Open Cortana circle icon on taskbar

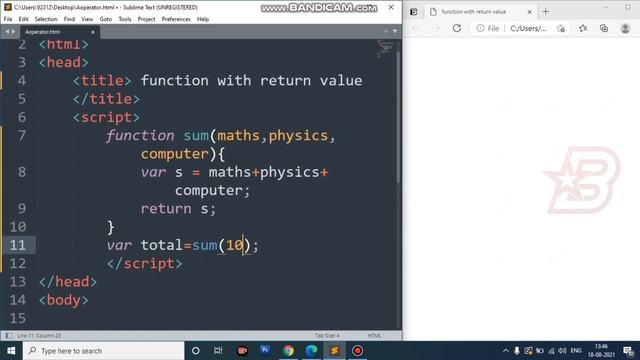click(196, 351)
